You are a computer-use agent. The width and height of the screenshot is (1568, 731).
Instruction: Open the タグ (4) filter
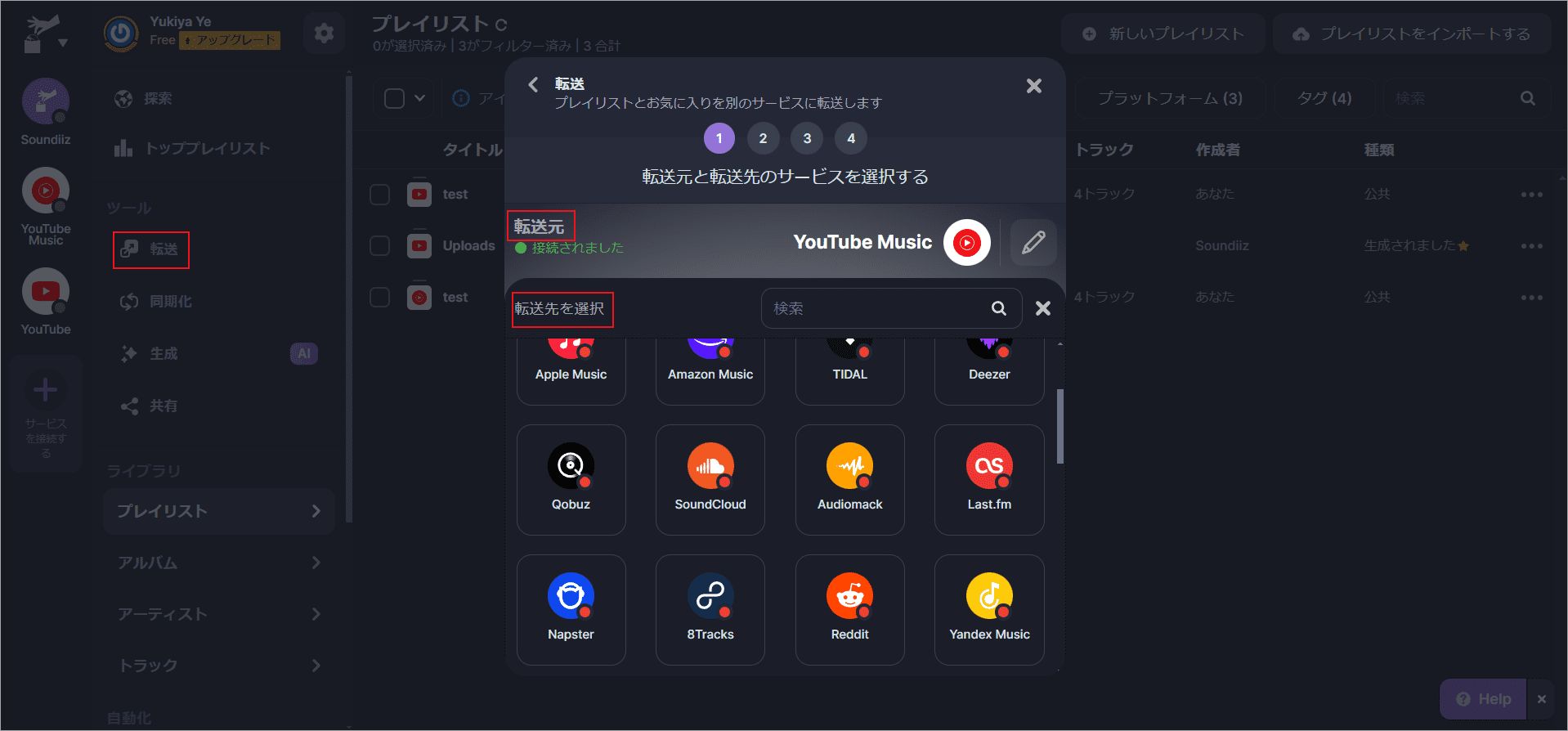pyautogui.click(x=1324, y=98)
